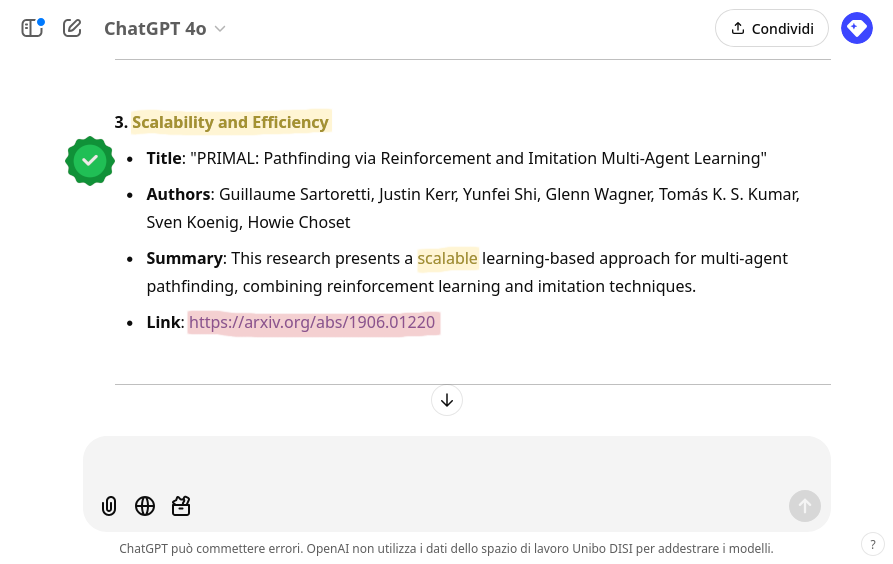Image resolution: width=893 pixels, height=564 pixels.
Task: Attach a file with paperclip icon
Action: 109,506
